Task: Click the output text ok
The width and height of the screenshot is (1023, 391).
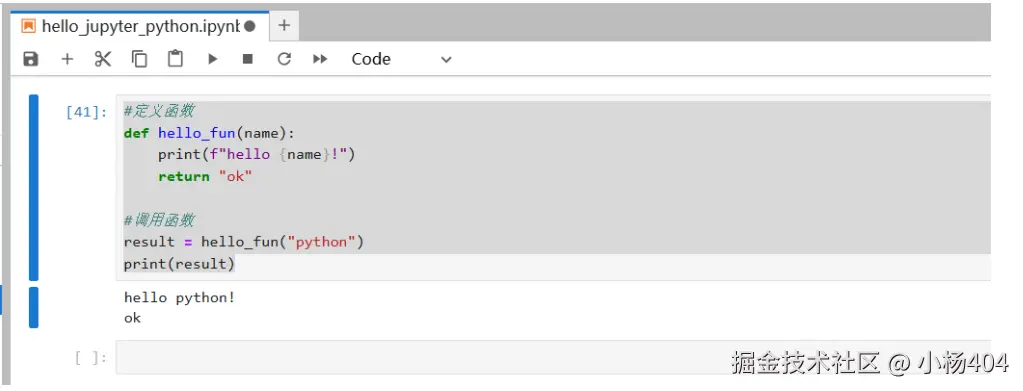Action: point(132,318)
